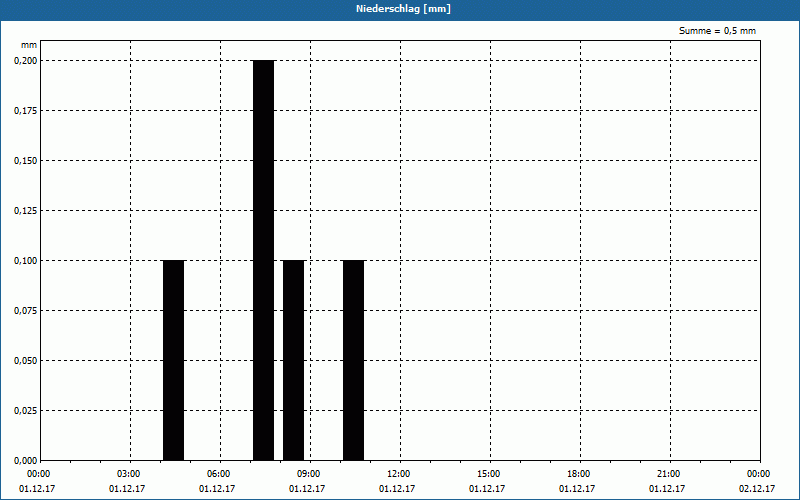Click the mm unit label above y-axis
This screenshot has width=800, height=500.
[x=29, y=45]
